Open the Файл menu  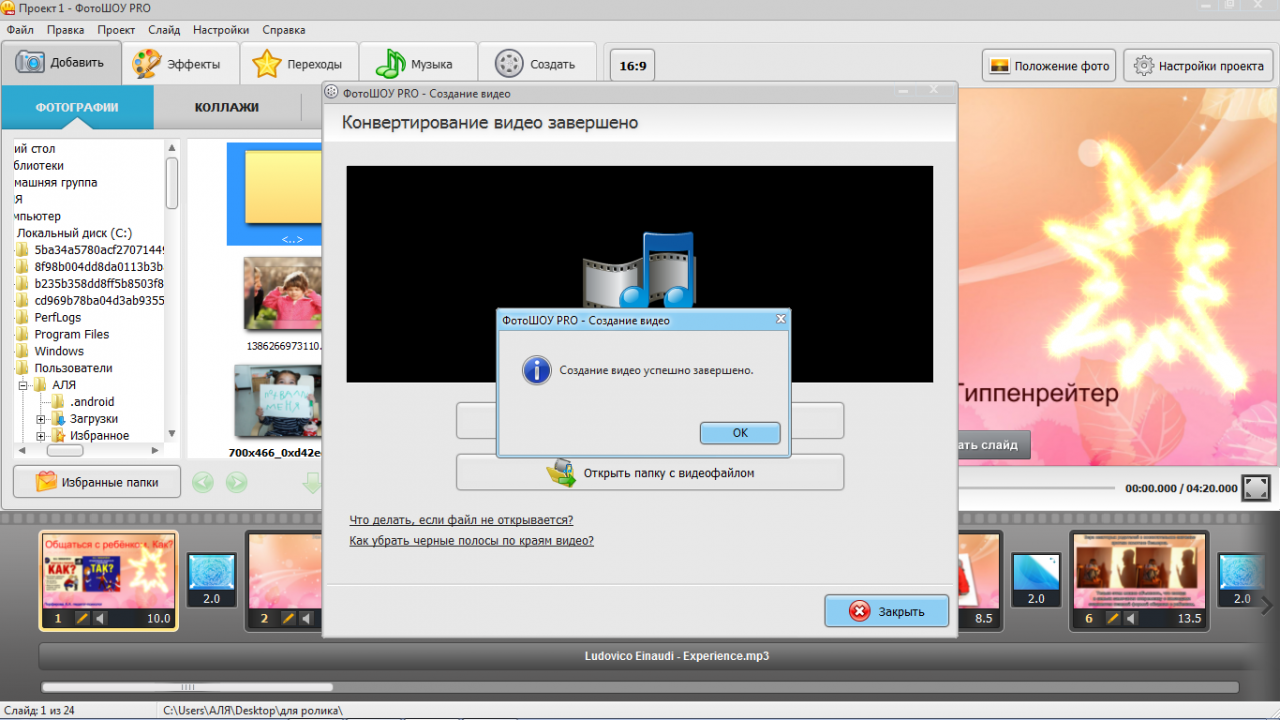(20, 30)
